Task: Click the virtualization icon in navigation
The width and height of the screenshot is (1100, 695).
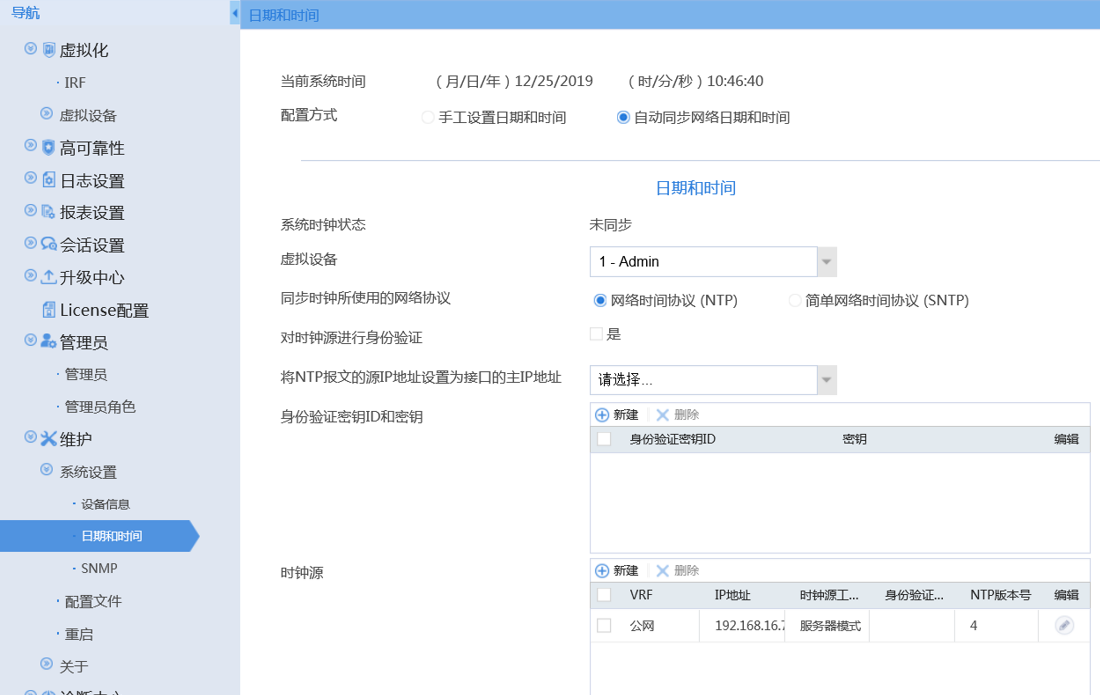Action: 49,50
